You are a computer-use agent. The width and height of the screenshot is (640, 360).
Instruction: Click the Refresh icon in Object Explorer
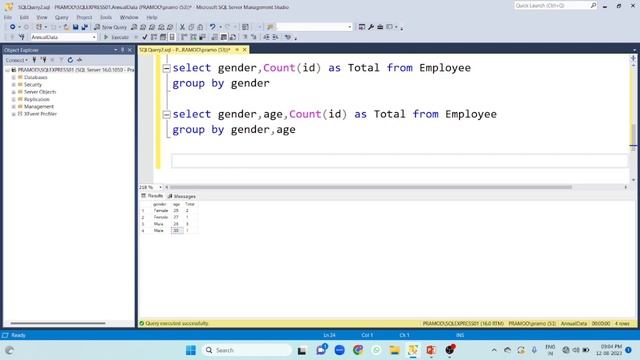pyautogui.click(x=70, y=60)
